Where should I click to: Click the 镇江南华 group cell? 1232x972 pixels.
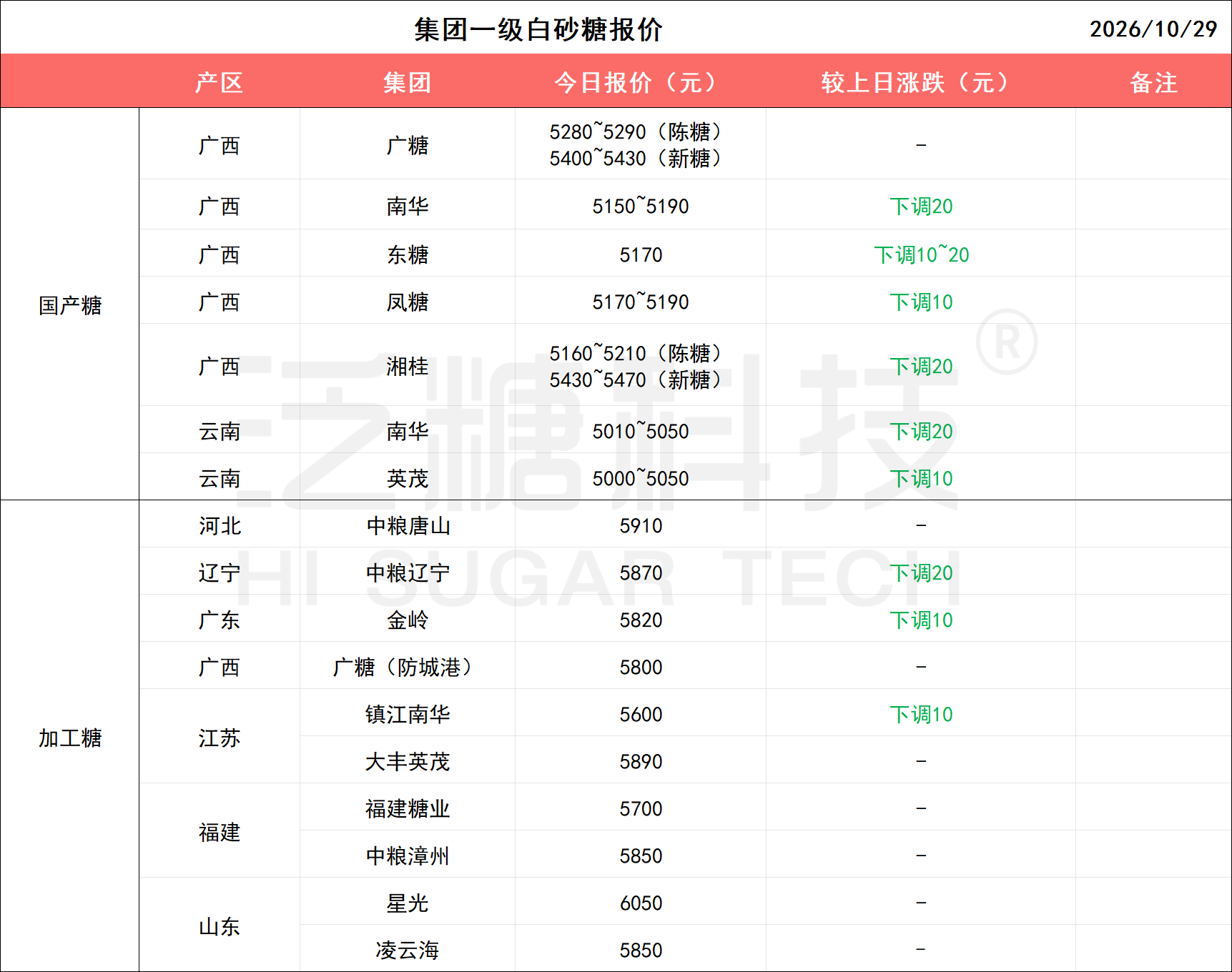click(408, 714)
